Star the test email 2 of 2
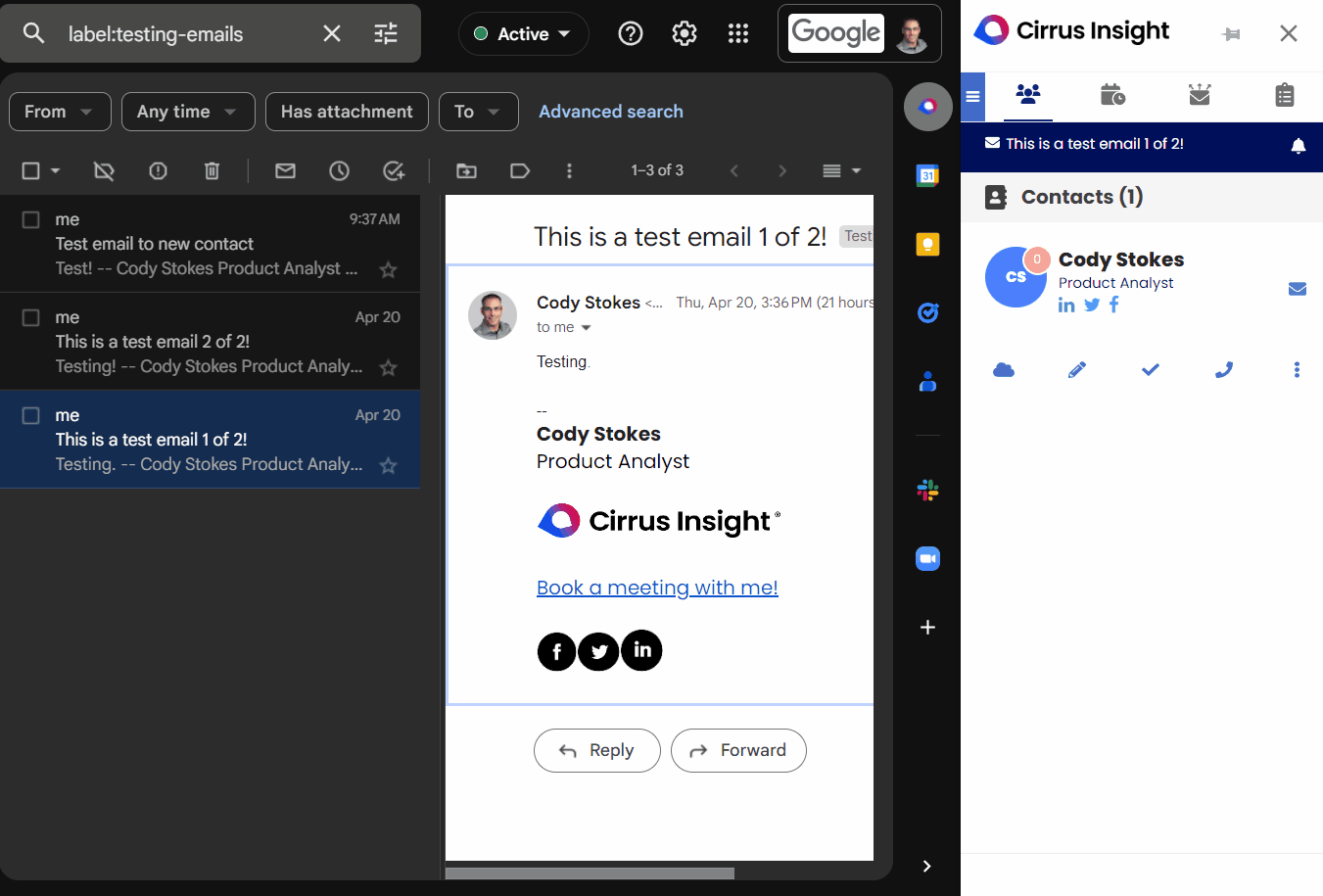The image size is (1323, 896). (389, 367)
